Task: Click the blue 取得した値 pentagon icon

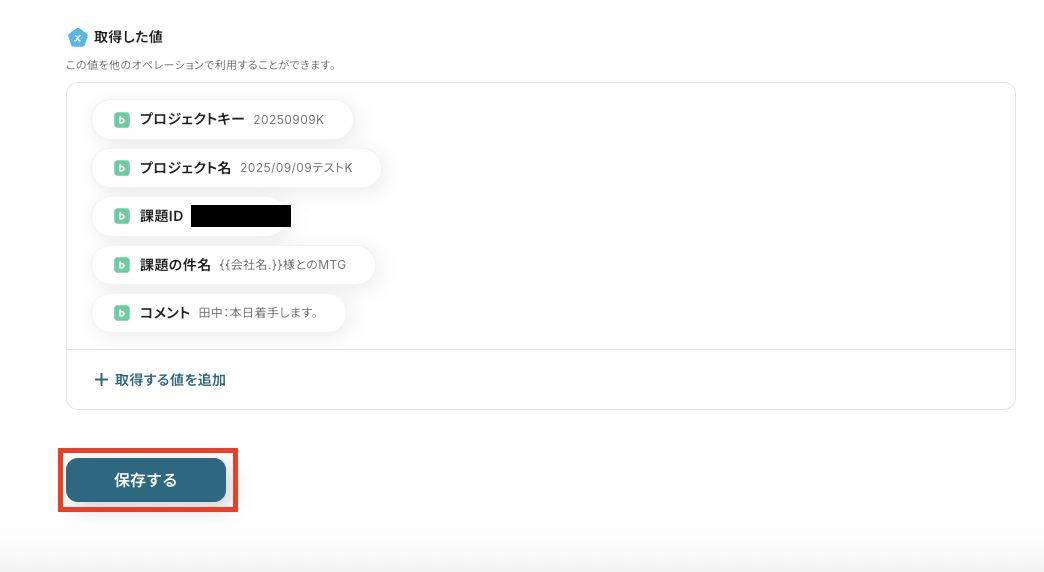Action: click(x=77, y=37)
